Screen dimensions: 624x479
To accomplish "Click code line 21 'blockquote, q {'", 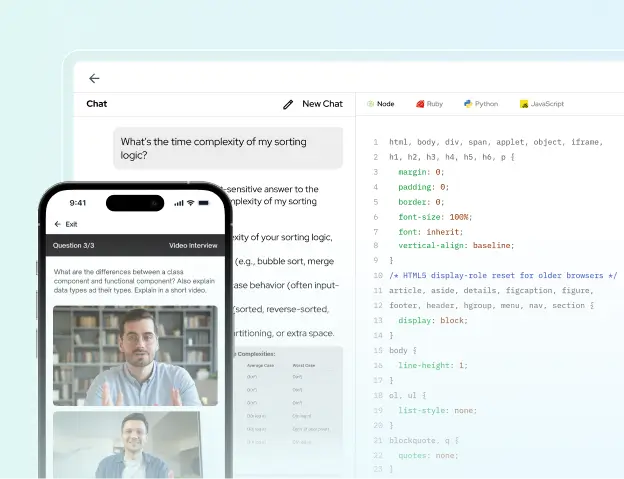I will (424, 440).
